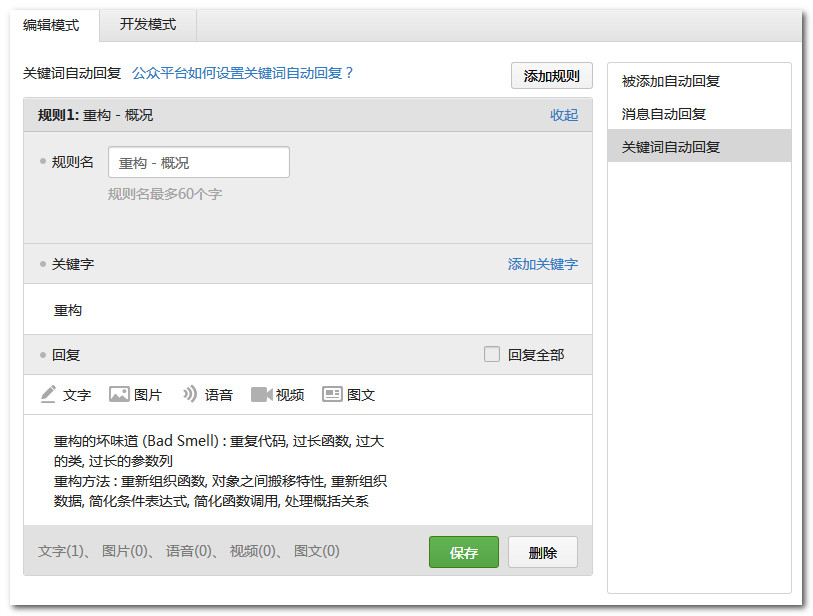Screen dimensions: 813x616
Task: Click the reply text content area
Action: point(308,470)
